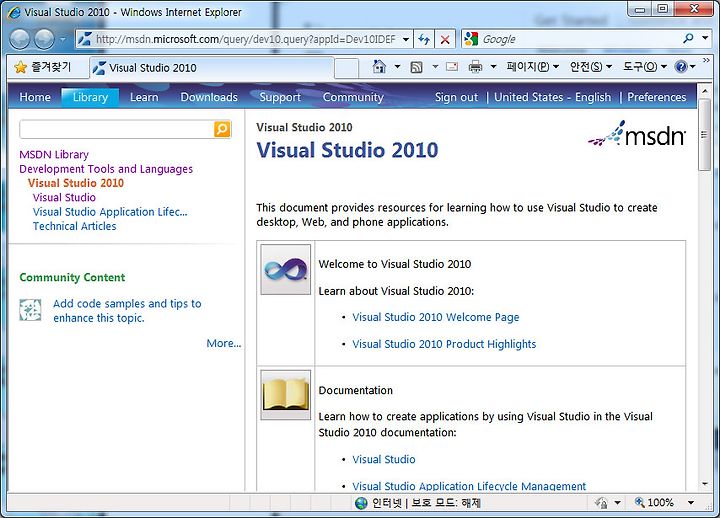Click the vertical scrollbar up arrow

[x=705, y=91]
